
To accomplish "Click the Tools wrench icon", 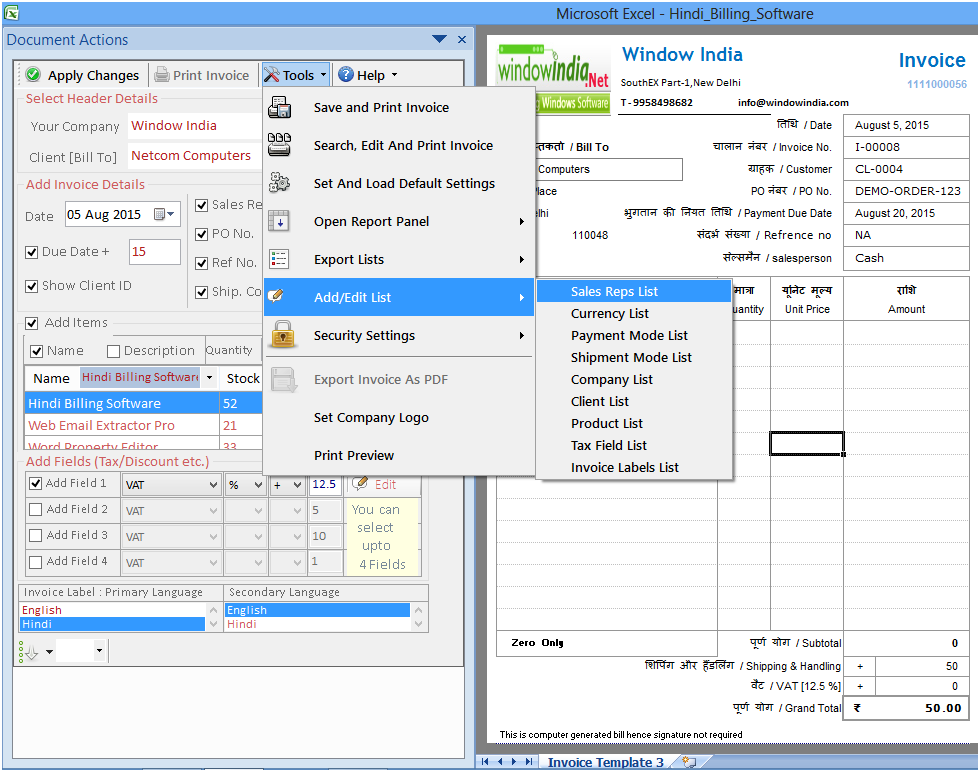I will [271, 75].
